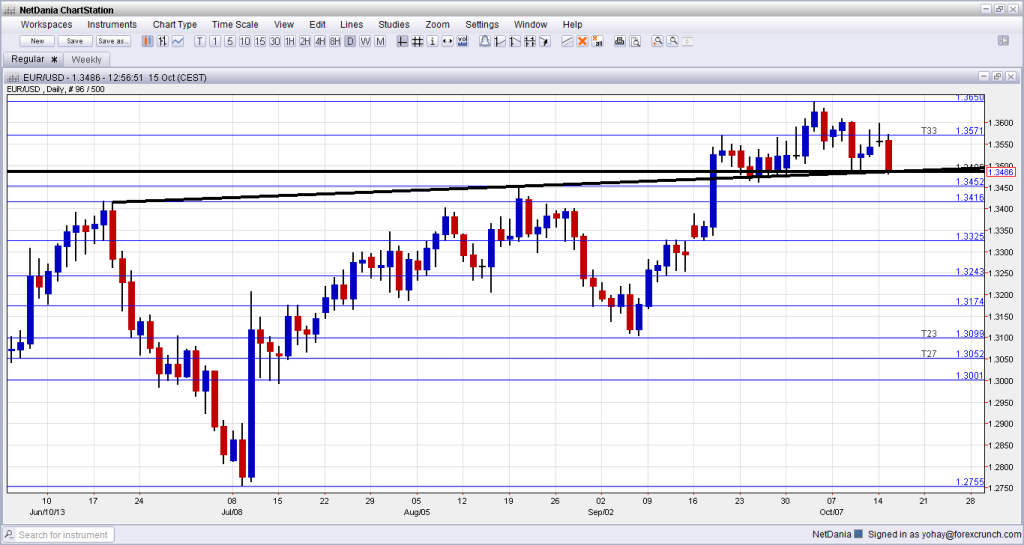Click the falling trend line drawing tool
This screenshot has width=1024, height=545.
coord(515,41)
